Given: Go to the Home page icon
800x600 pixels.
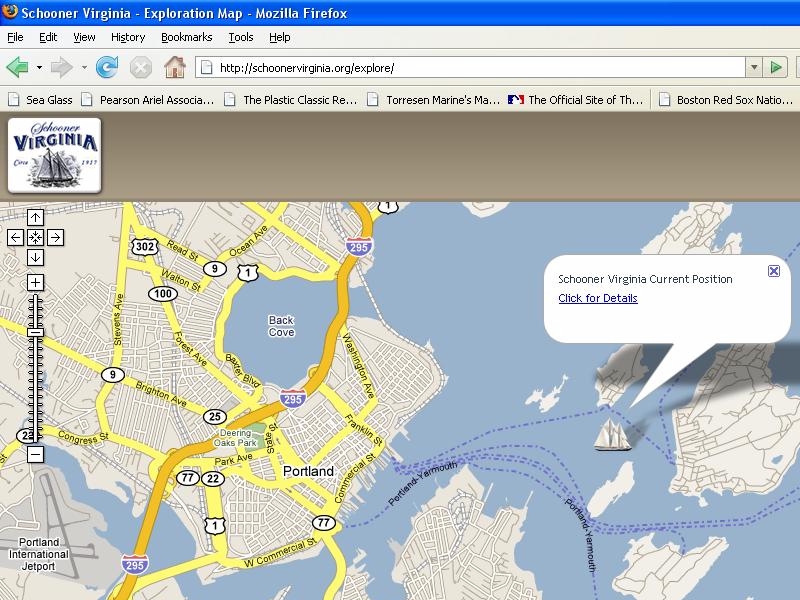Looking at the screenshot, I should 174,67.
